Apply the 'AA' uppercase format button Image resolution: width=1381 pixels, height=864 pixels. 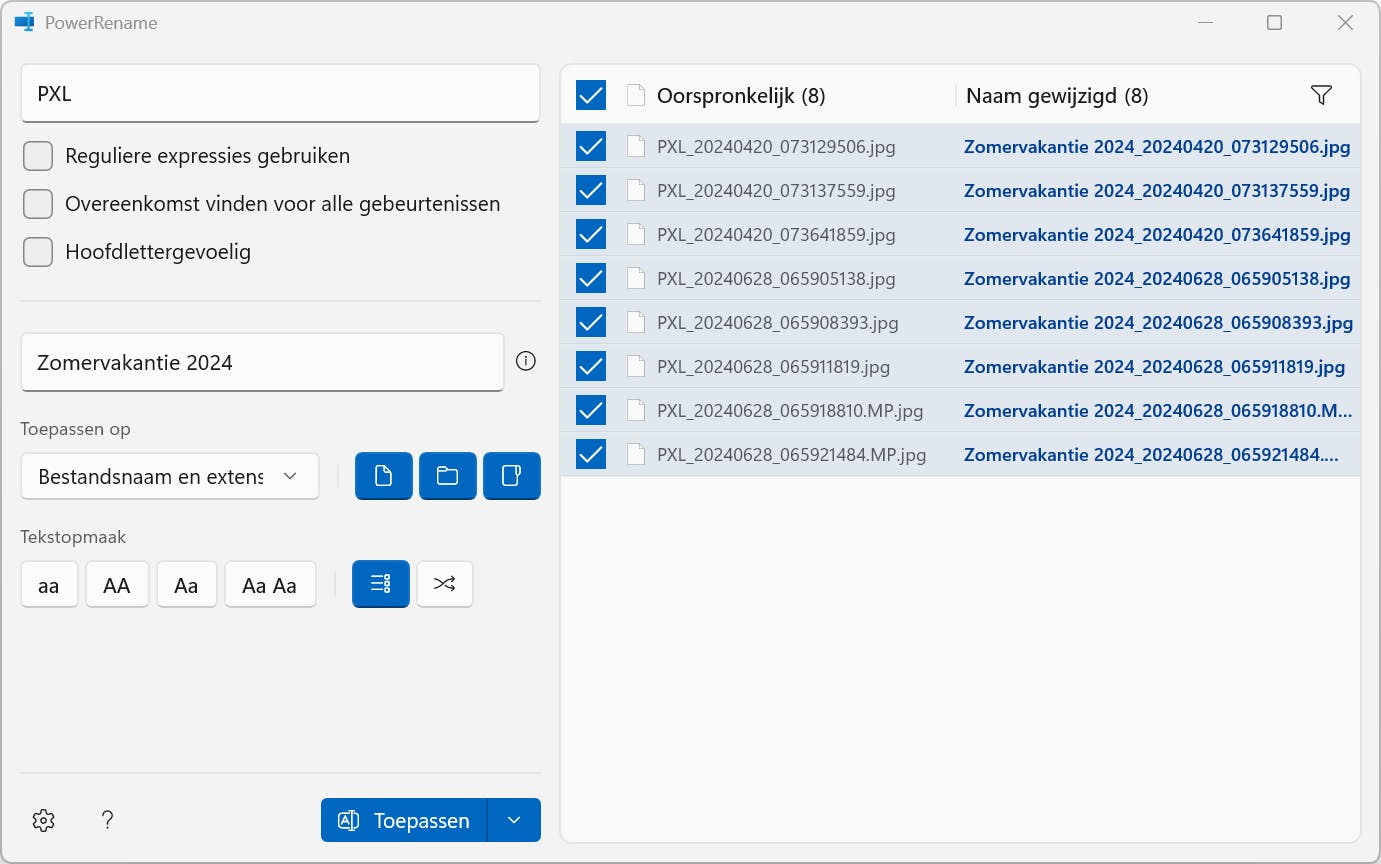tap(117, 585)
